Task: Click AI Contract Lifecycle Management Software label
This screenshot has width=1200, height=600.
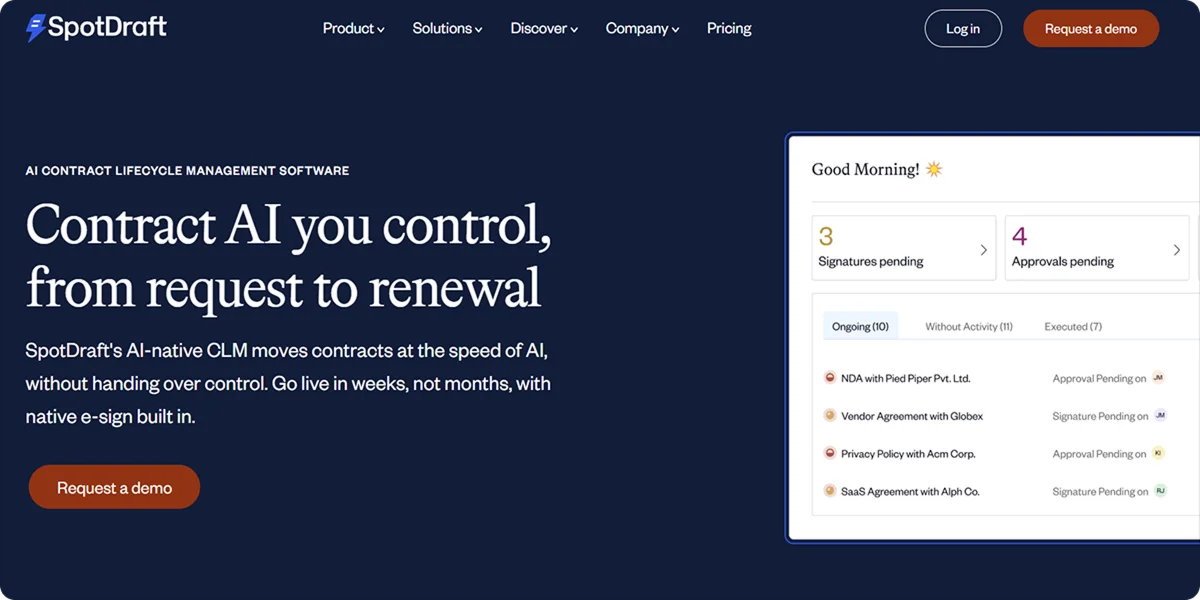Action: (187, 171)
